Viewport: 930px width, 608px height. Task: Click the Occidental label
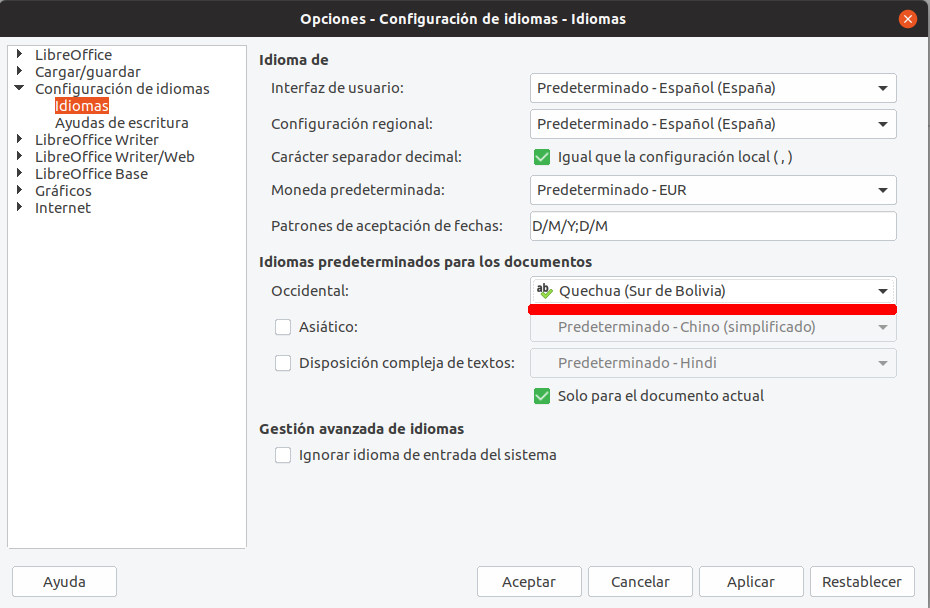click(310, 291)
